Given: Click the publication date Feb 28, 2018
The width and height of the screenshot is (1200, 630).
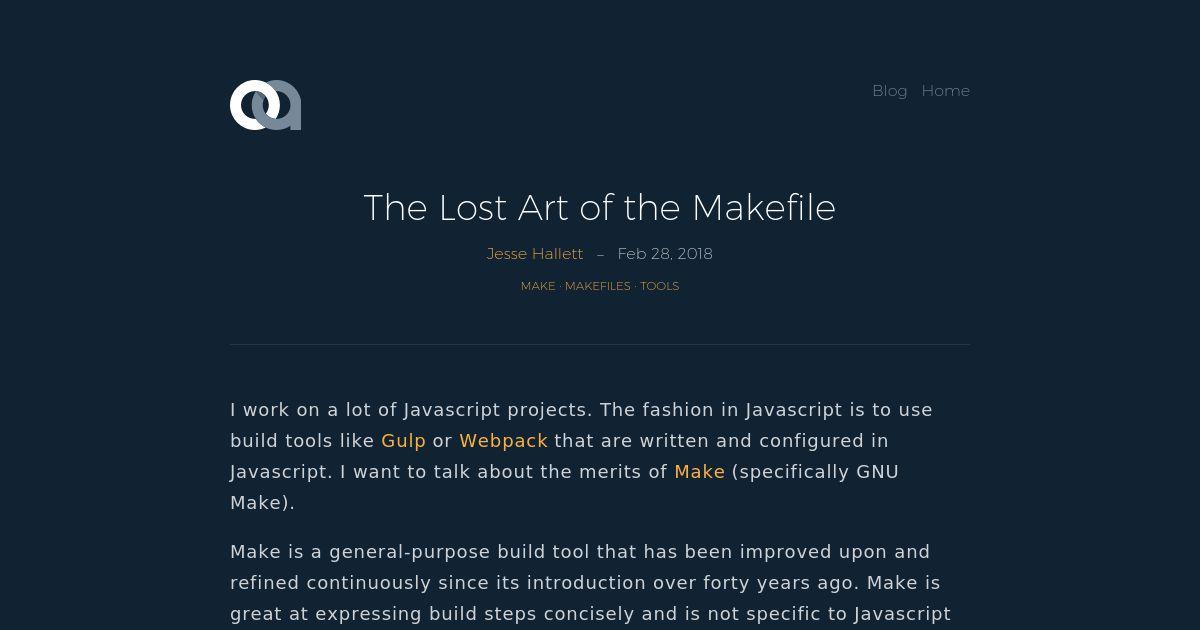Looking at the screenshot, I should click(665, 254).
